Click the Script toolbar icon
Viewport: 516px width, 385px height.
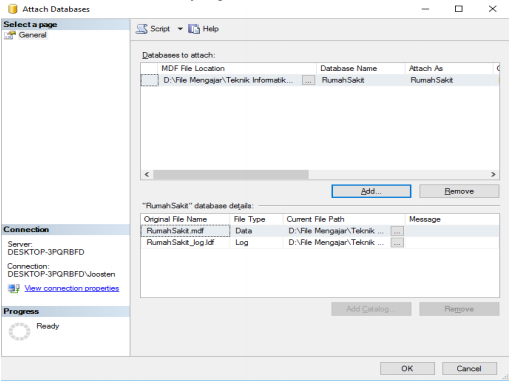[142, 29]
